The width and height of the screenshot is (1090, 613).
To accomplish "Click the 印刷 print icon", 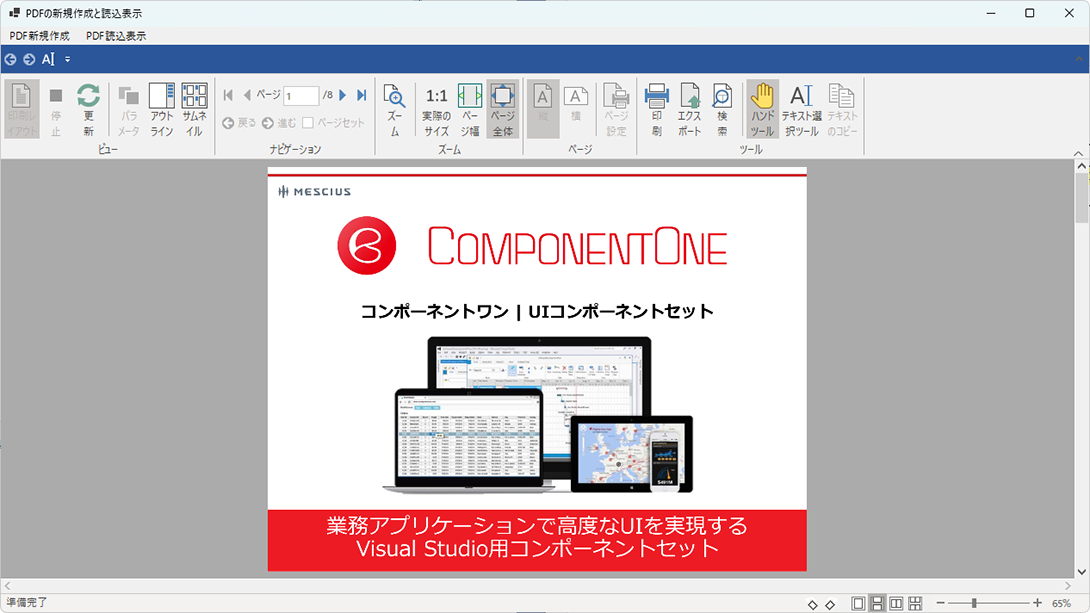I will pos(656,109).
